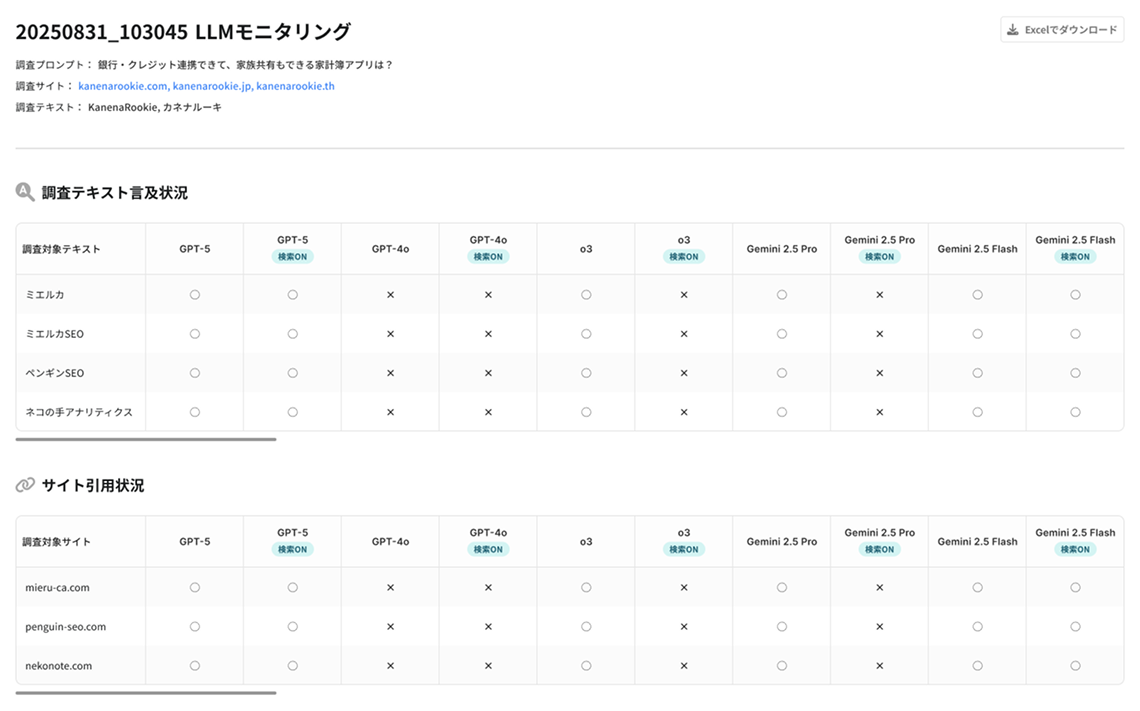Select the Gemini 2.5 Pro header without search in the text mention table
This screenshot has height=711, width=1140.
(x=781, y=249)
